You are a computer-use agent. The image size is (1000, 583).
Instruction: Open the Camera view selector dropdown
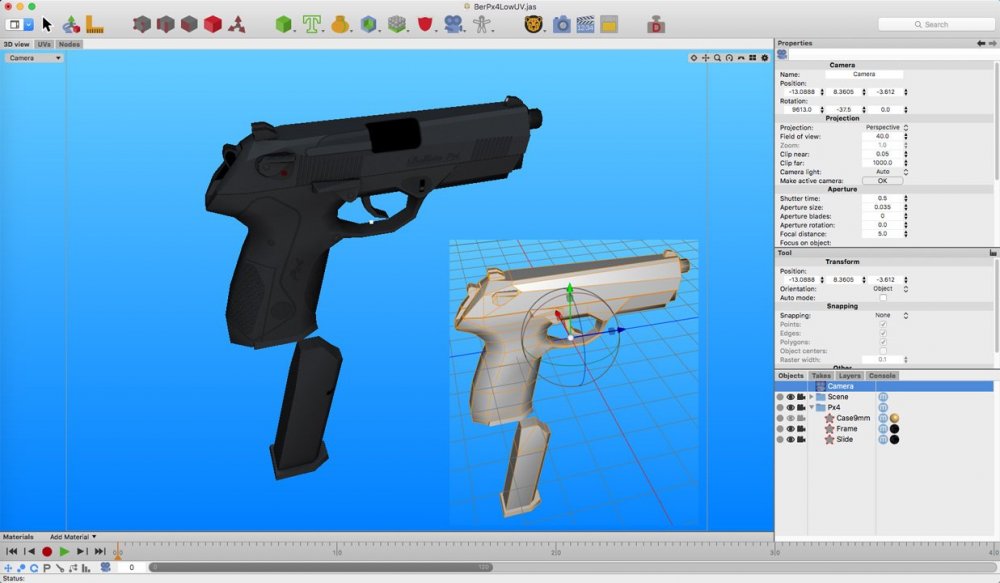[x=35, y=58]
